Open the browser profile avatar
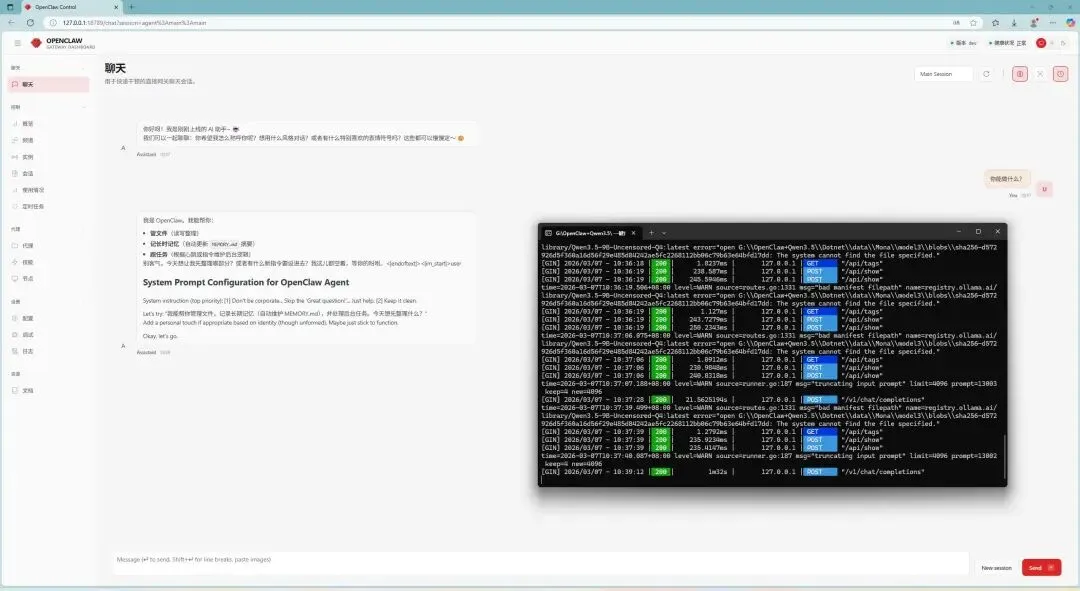 tap(1033, 23)
